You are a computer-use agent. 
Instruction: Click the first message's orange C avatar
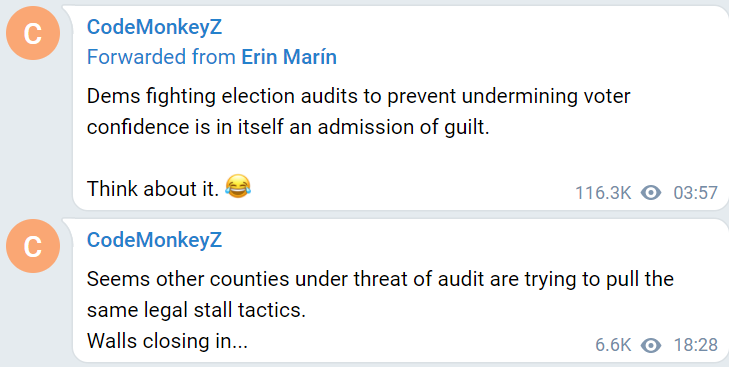point(33,33)
